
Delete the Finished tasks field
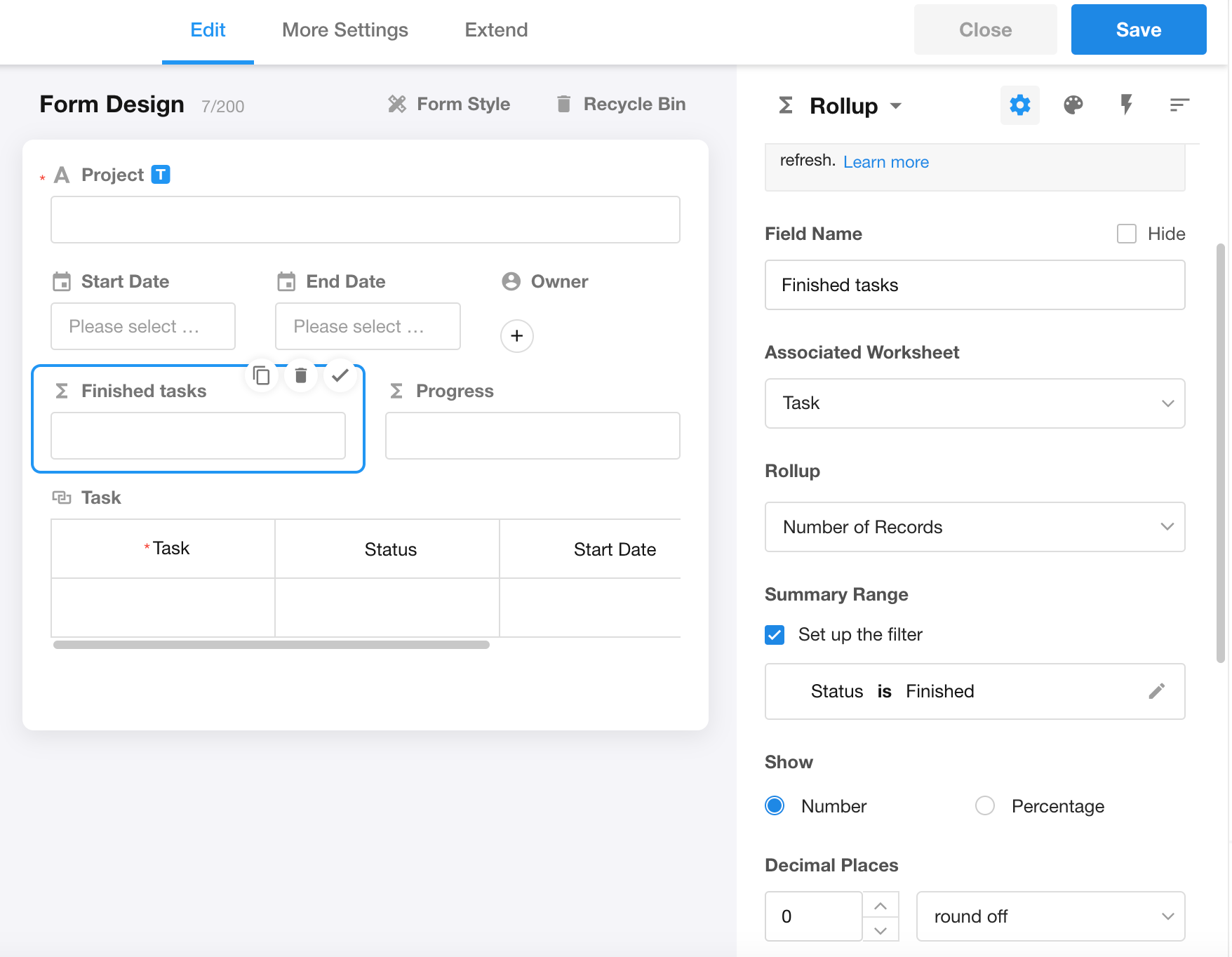(x=301, y=376)
